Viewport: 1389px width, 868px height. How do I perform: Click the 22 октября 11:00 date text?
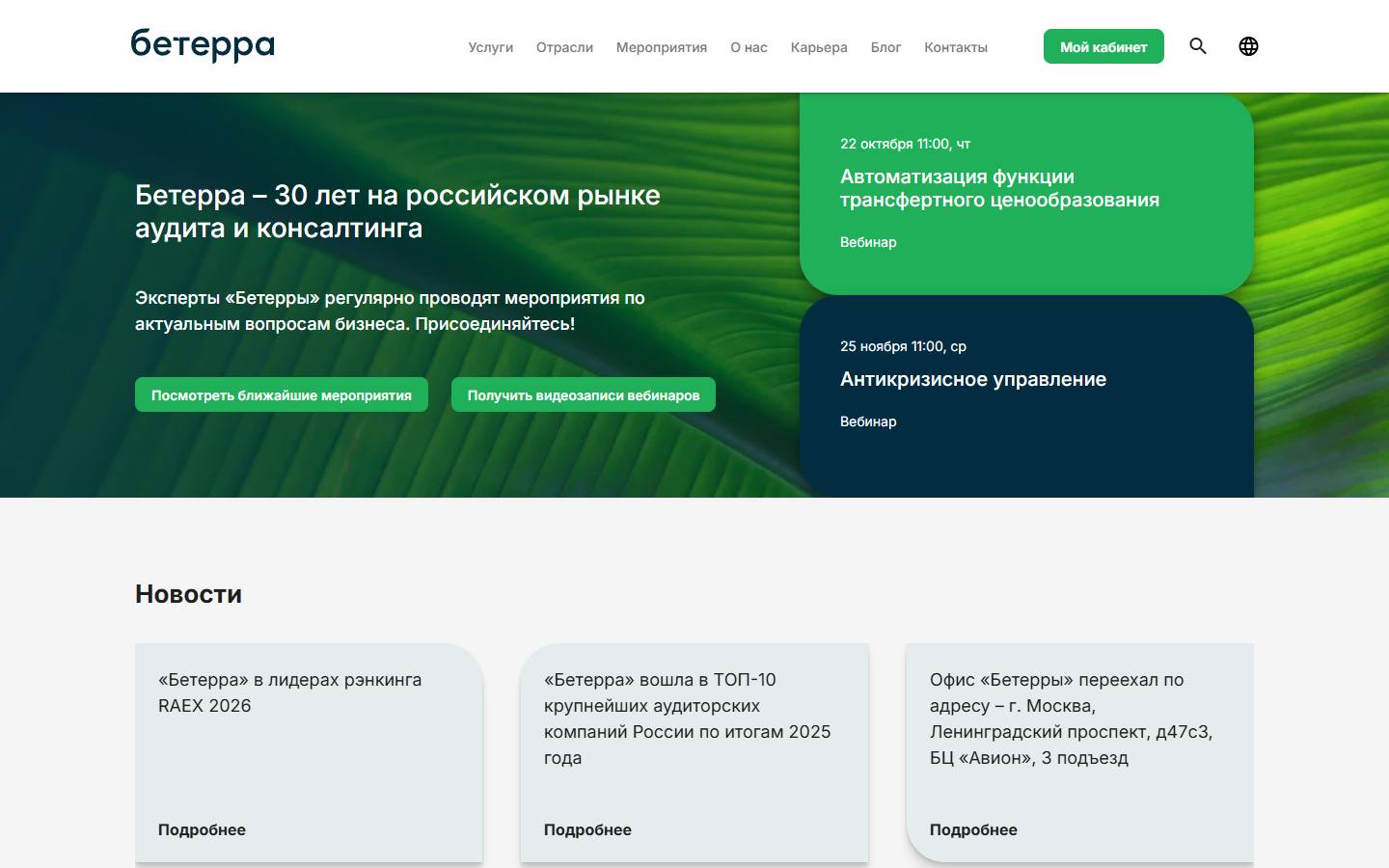(905, 144)
